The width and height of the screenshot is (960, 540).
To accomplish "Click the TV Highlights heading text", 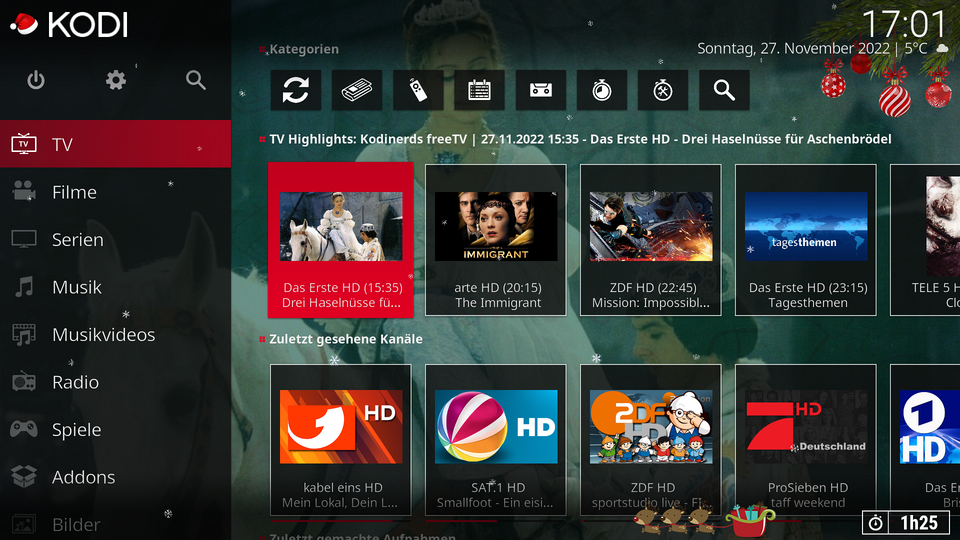I will pos(580,139).
